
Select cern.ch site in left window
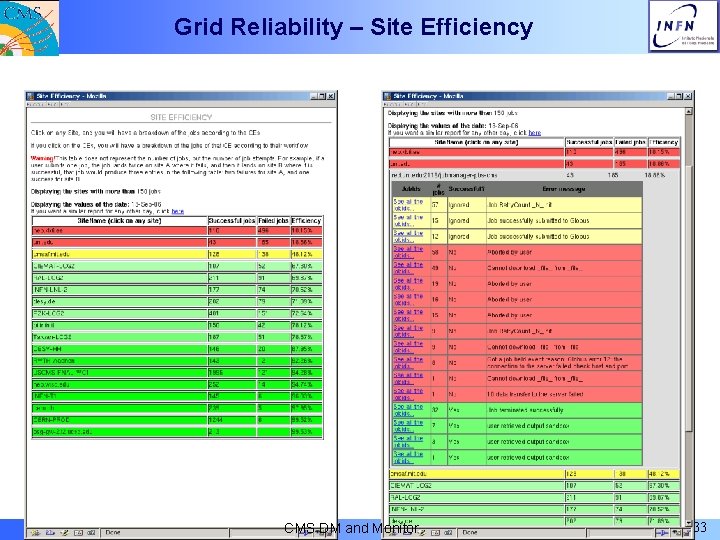click(119, 408)
